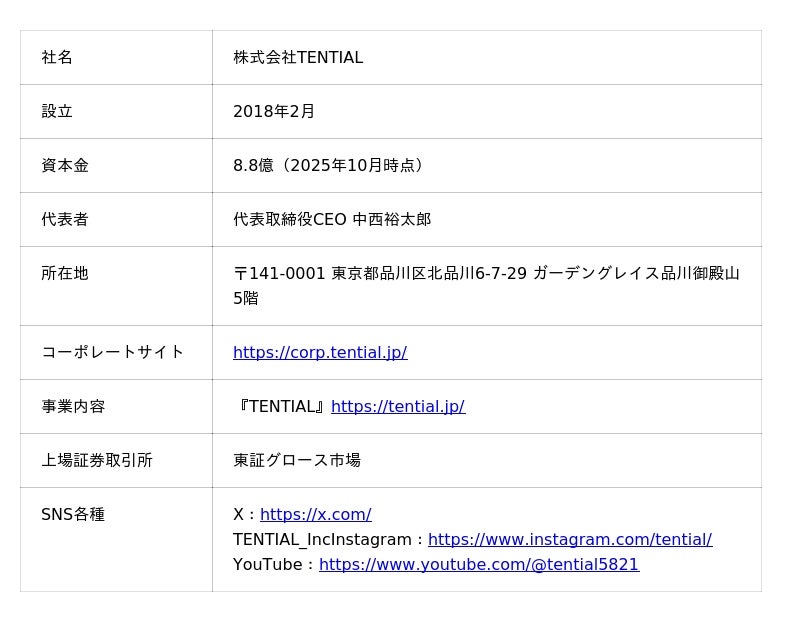Image resolution: width=800 pixels, height=622 pixels.
Task: Click the 社名 row label
Action: tap(57, 57)
